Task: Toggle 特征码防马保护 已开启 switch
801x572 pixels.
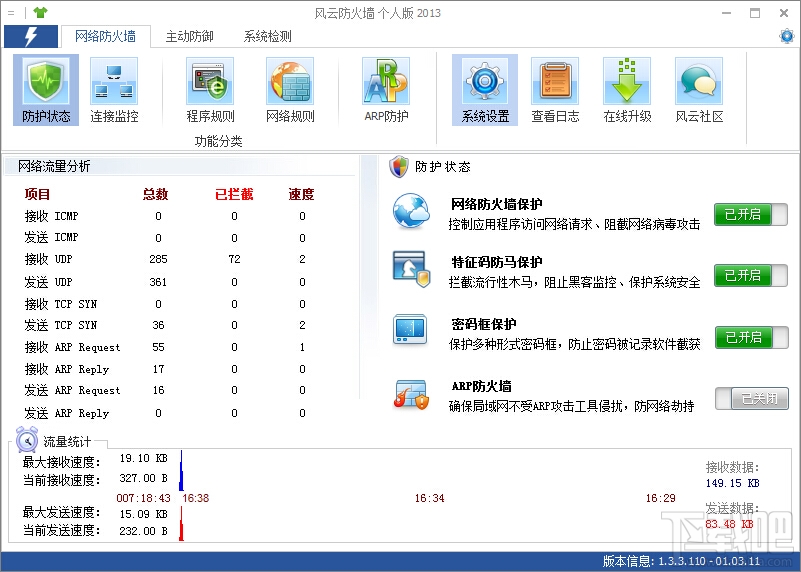Action: pos(750,276)
